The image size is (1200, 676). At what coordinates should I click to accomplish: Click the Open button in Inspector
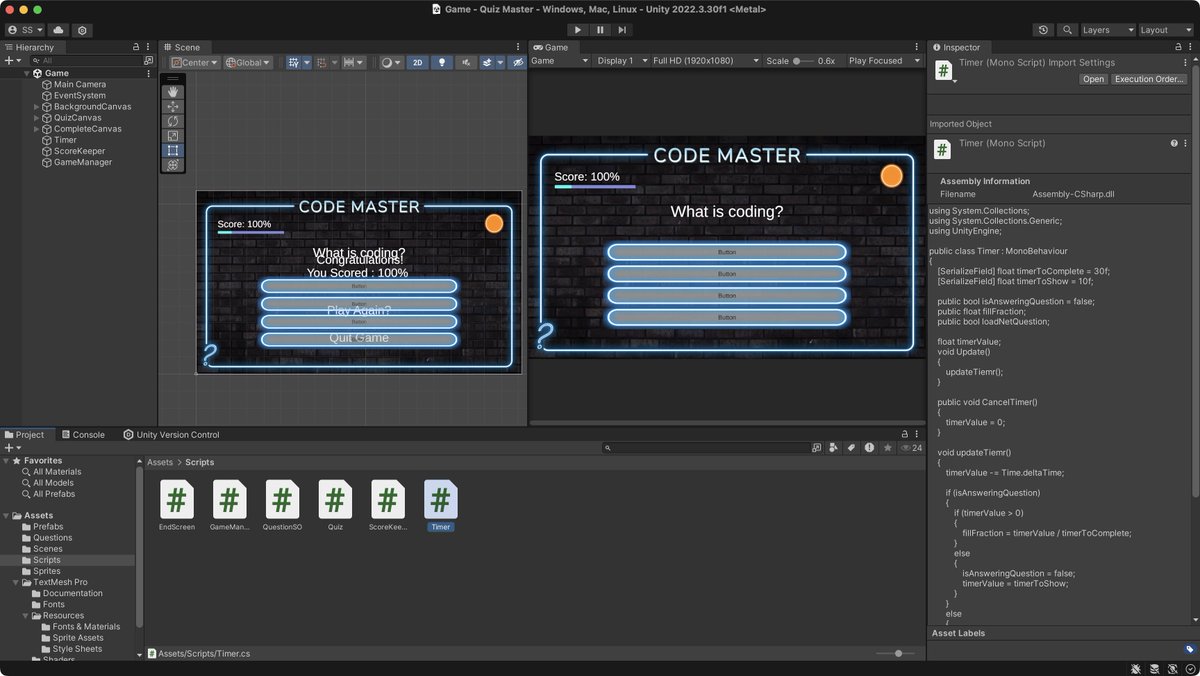(1093, 79)
